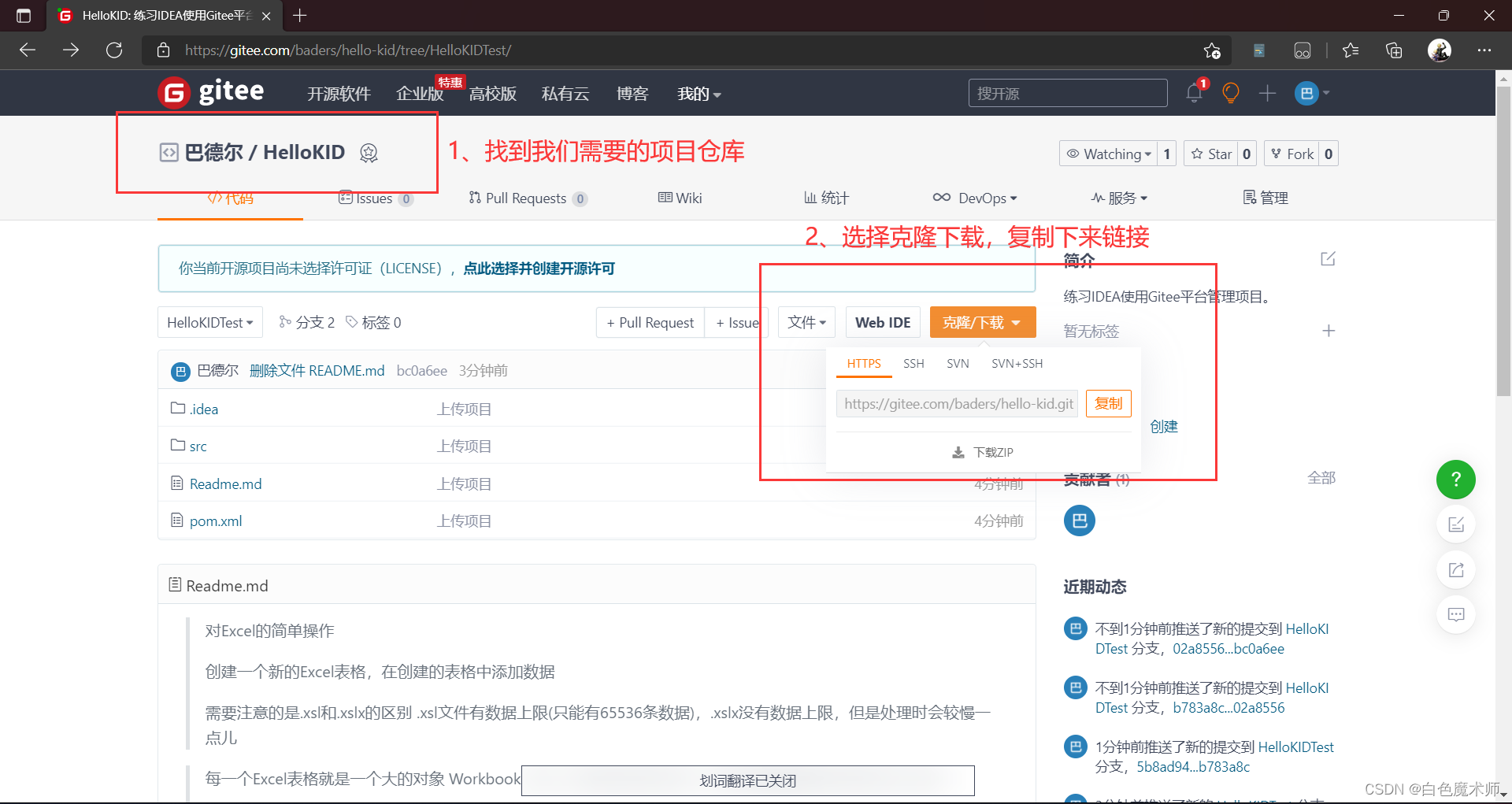Click the 搜开源 search field
Viewport: 1512px width, 804px height.
point(1067,93)
